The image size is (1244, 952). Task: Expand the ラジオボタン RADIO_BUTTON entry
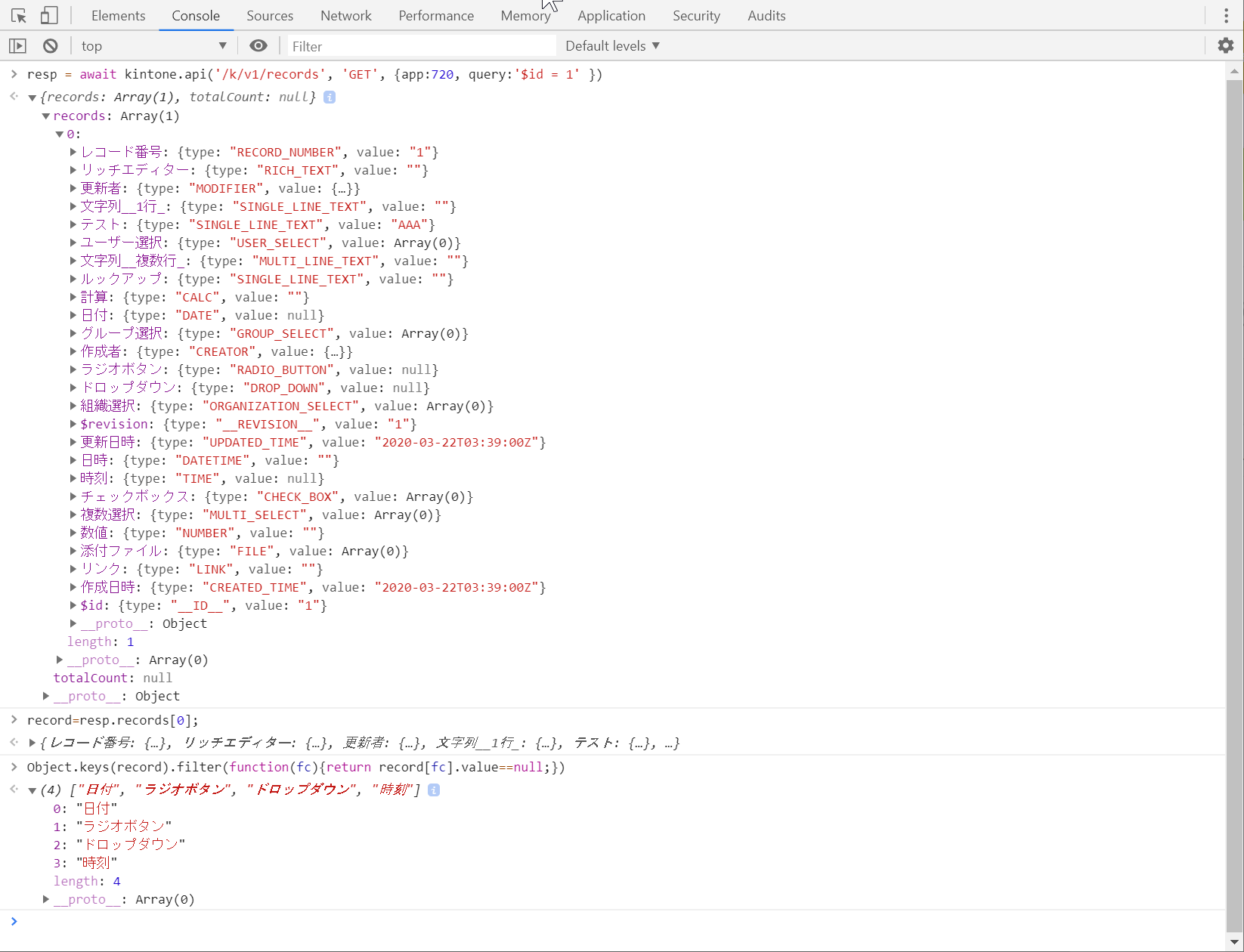point(73,369)
